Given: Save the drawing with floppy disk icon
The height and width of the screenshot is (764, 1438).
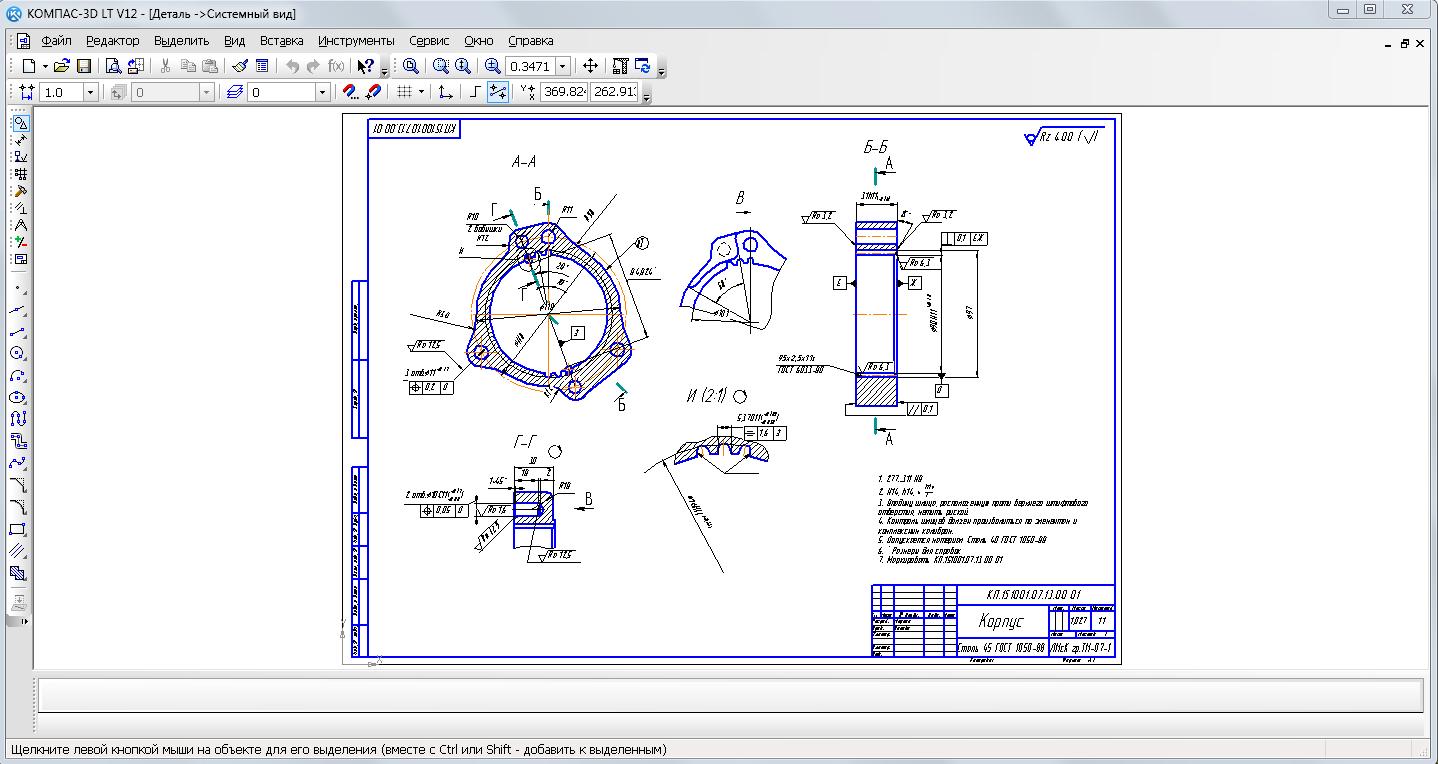Looking at the screenshot, I should tap(84, 66).
